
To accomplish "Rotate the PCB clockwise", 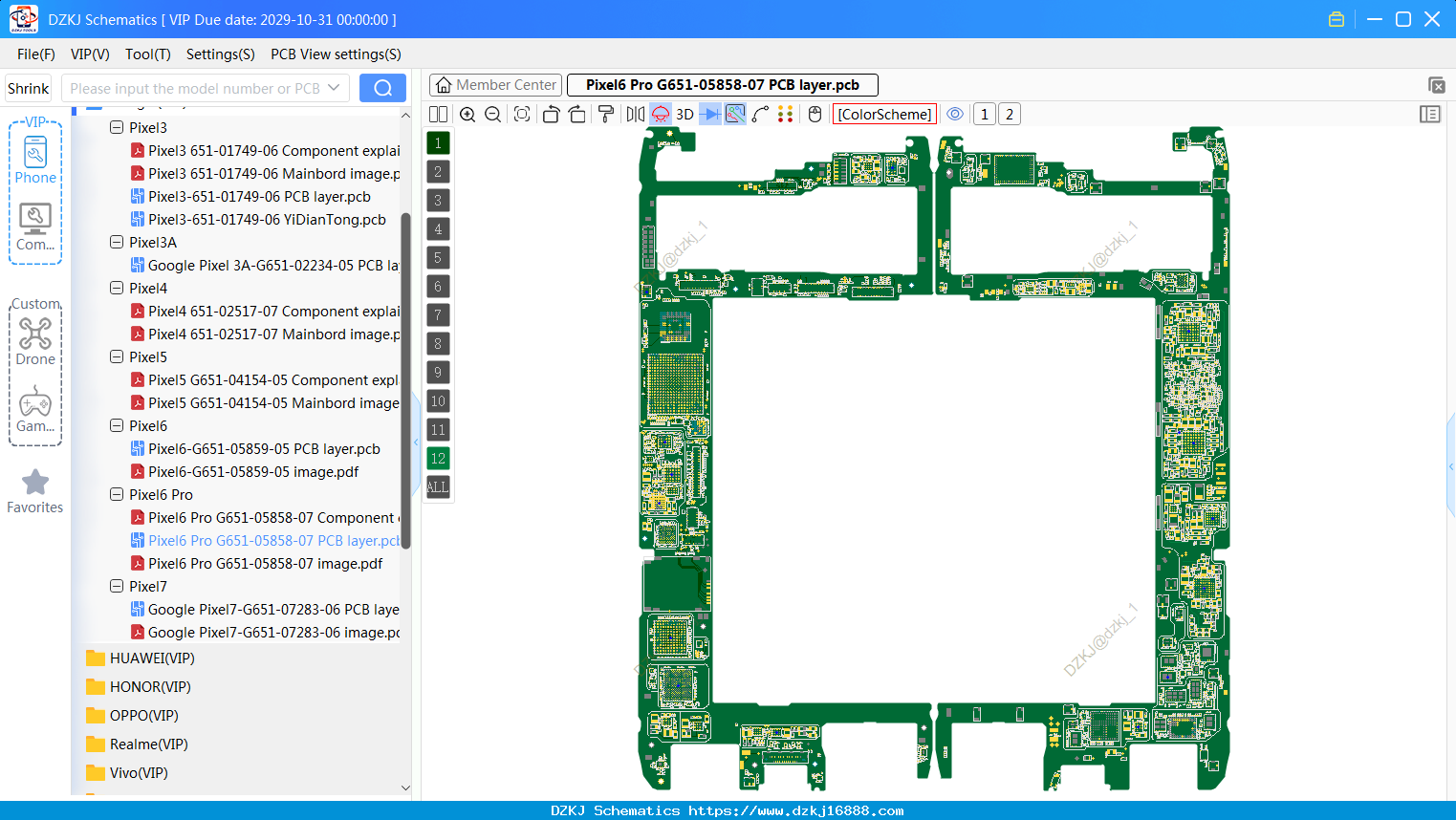I will (577, 114).
